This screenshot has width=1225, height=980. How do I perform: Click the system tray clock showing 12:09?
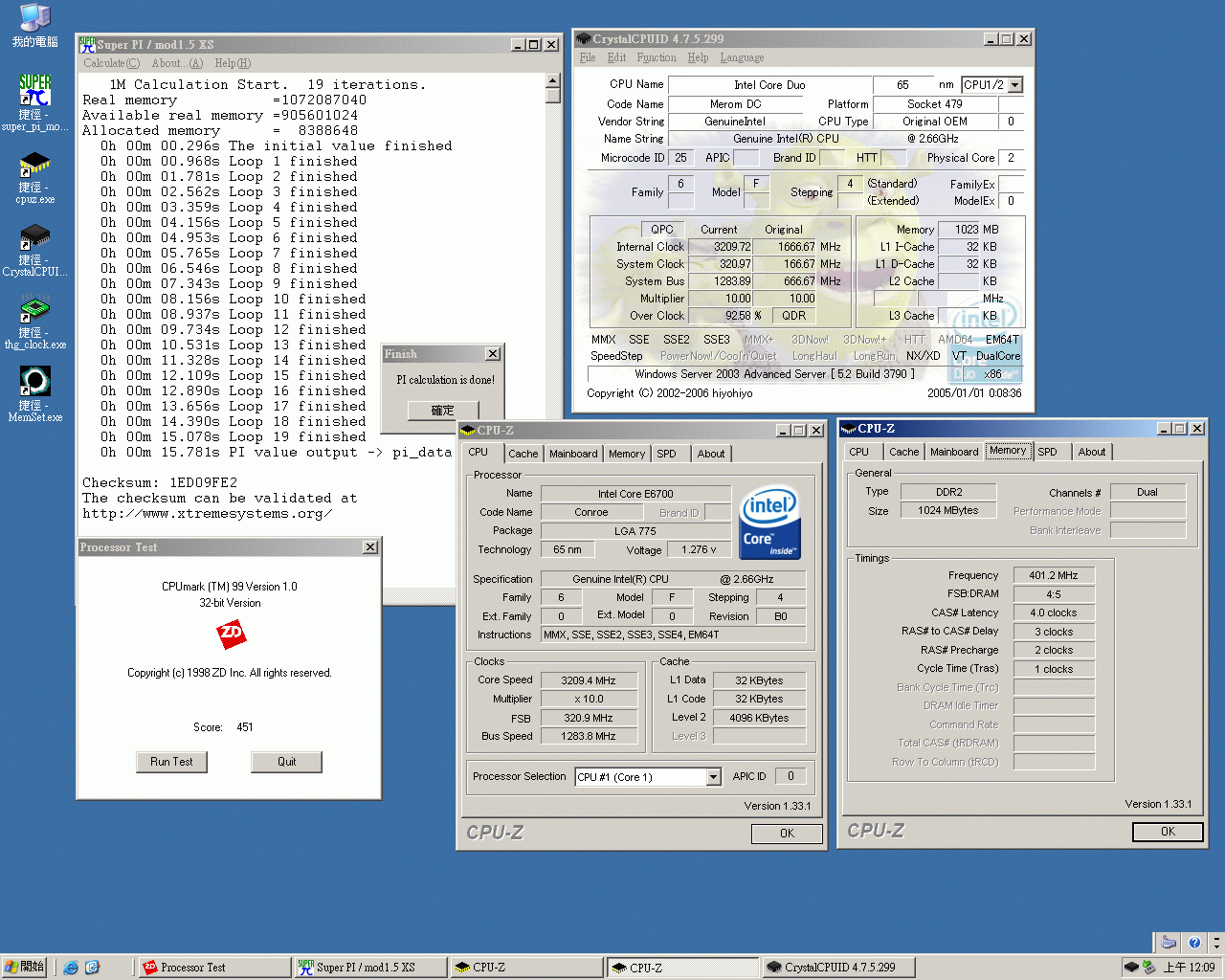tap(1189, 968)
